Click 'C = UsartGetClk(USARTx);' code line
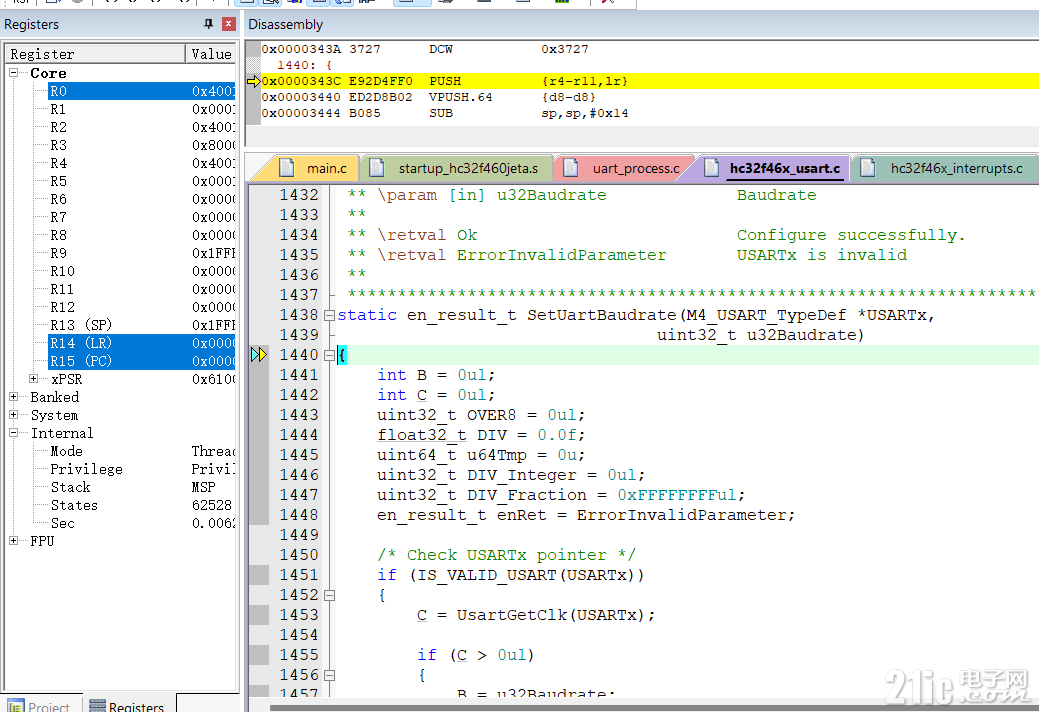Image resolution: width=1039 pixels, height=712 pixels. click(536, 615)
